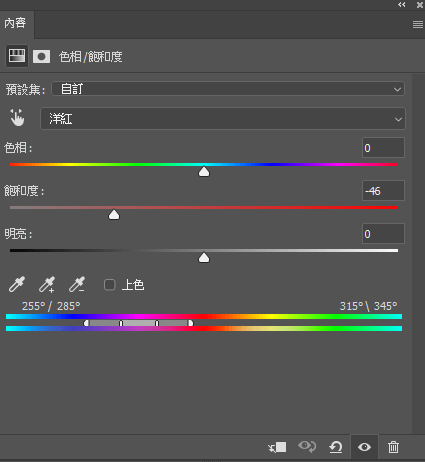Click the 明亮 label
The image size is (425, 462).
pos(18,234)
